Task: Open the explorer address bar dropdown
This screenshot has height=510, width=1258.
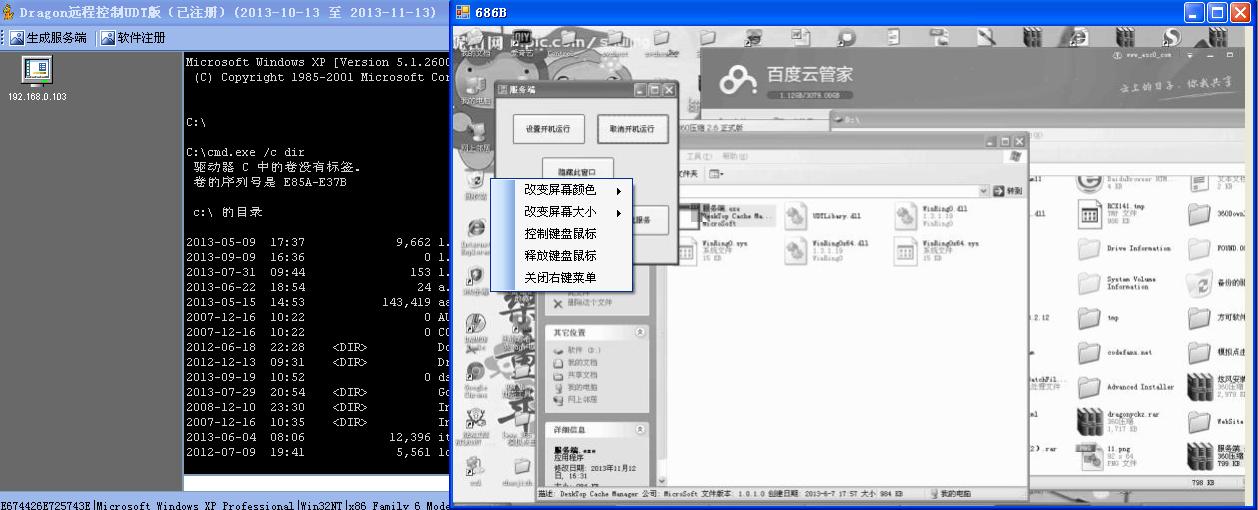Action: click(x=984, y=190)
